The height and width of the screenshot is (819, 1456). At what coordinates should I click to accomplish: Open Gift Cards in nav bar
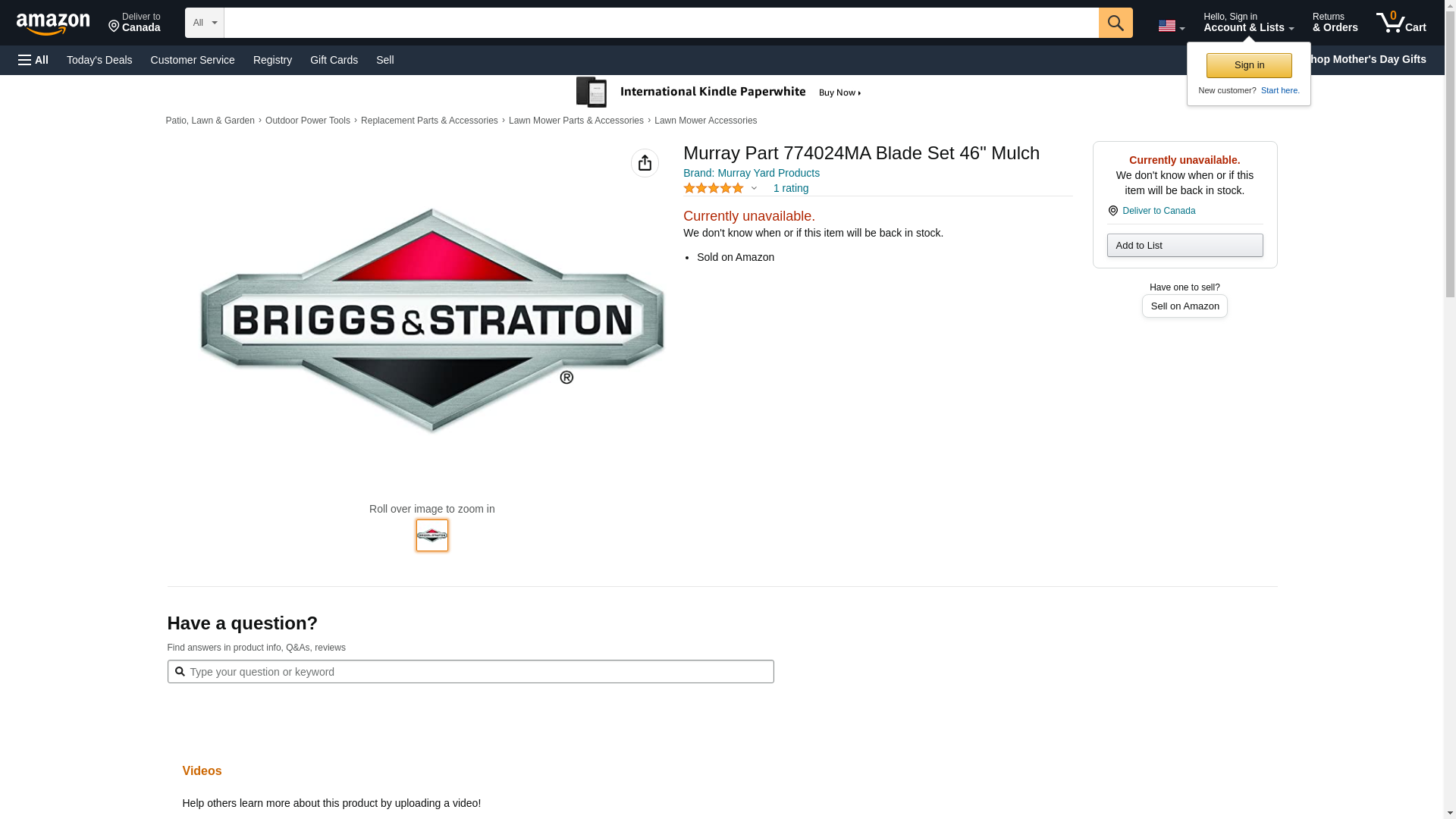334,60
